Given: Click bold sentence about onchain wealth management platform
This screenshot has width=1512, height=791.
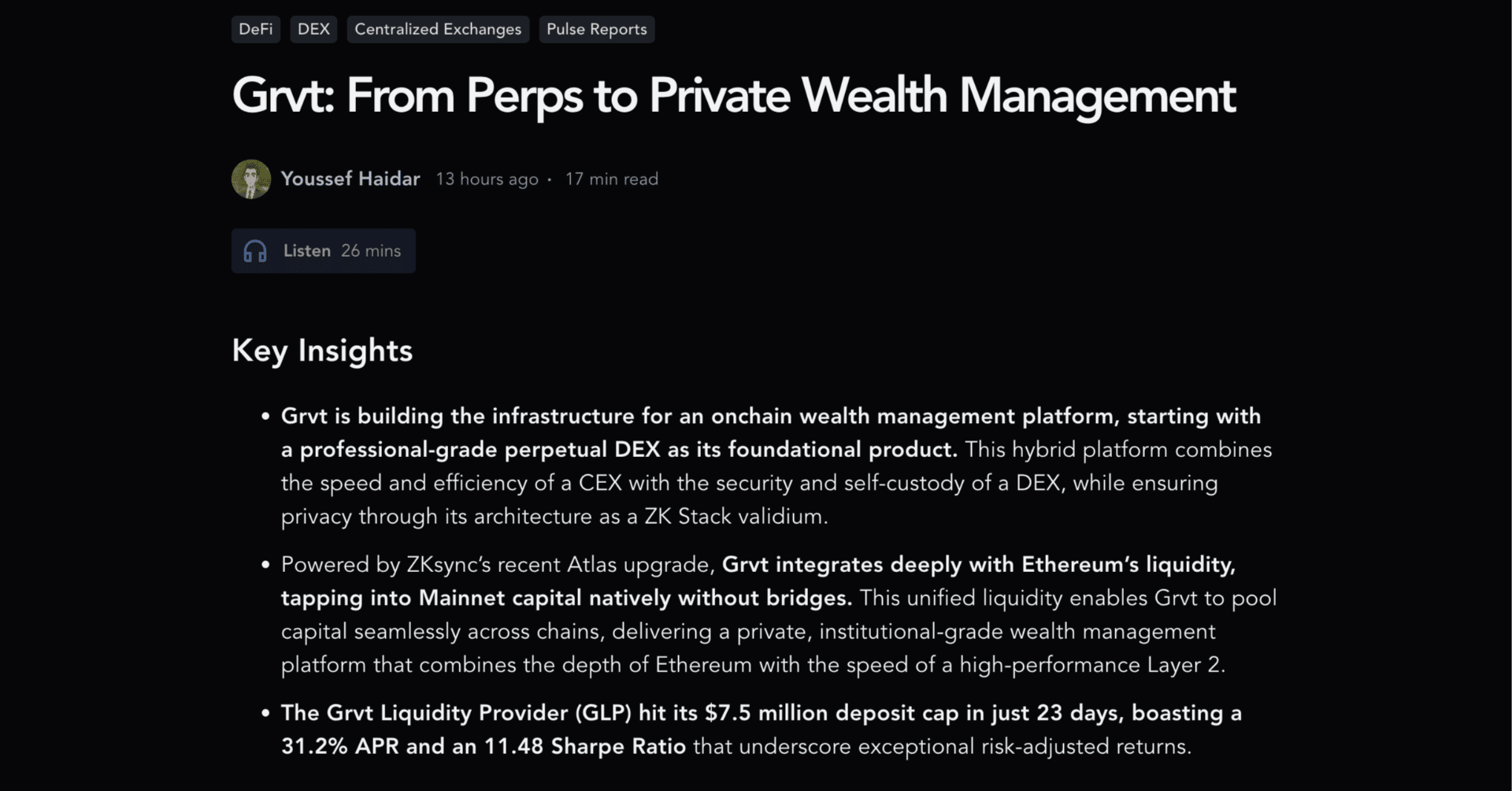Looking at the screenshot, I should (x=770, y=416).
